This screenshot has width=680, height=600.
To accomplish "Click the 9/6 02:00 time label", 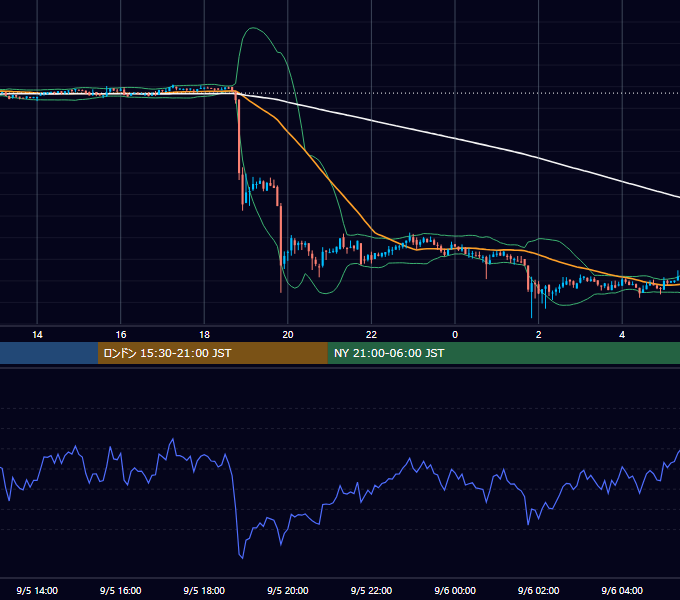I will coord(539,590).
